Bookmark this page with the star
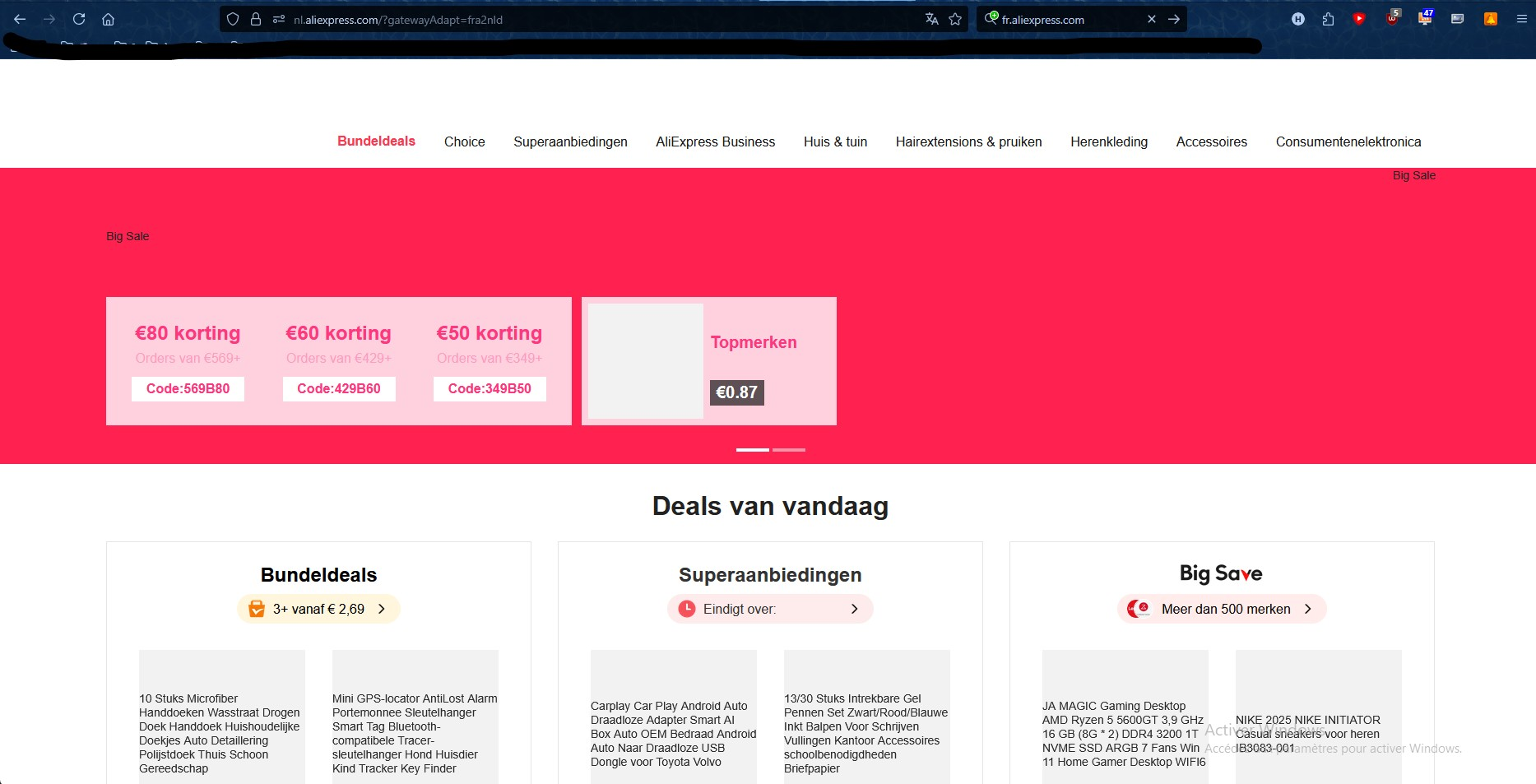This screenshot has height=784, width=1536. coord(955,19)
